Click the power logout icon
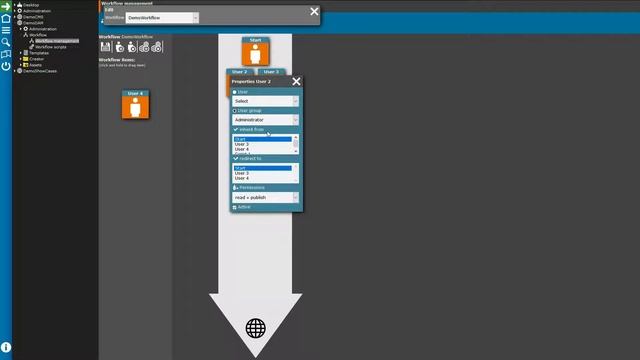 pos(6,66)
